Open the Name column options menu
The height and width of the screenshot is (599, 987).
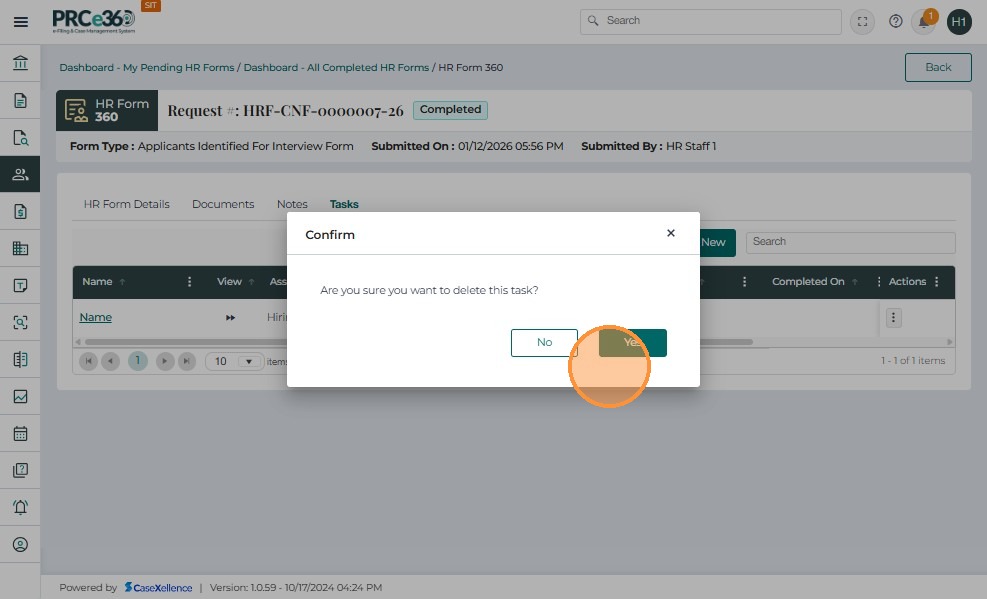pos(189,282)
